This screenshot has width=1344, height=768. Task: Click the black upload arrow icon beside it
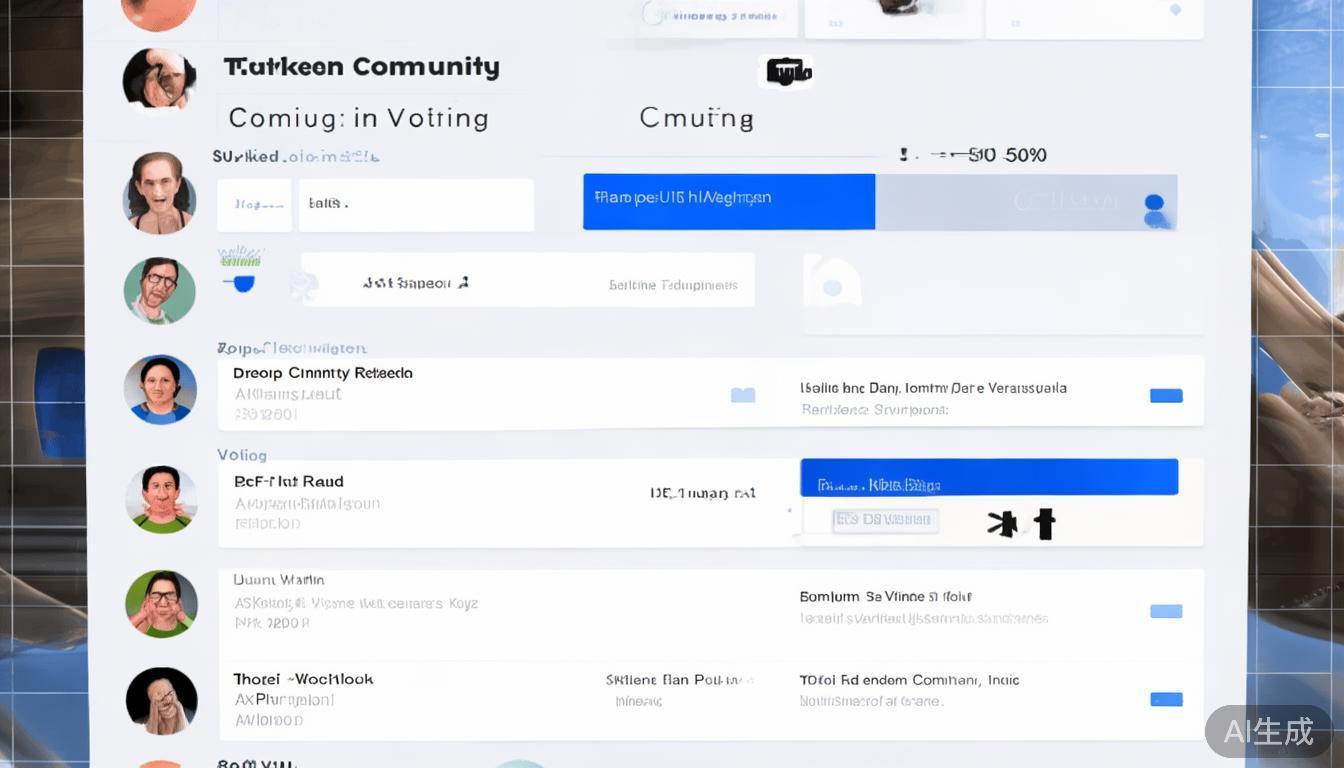[1046, 522]
